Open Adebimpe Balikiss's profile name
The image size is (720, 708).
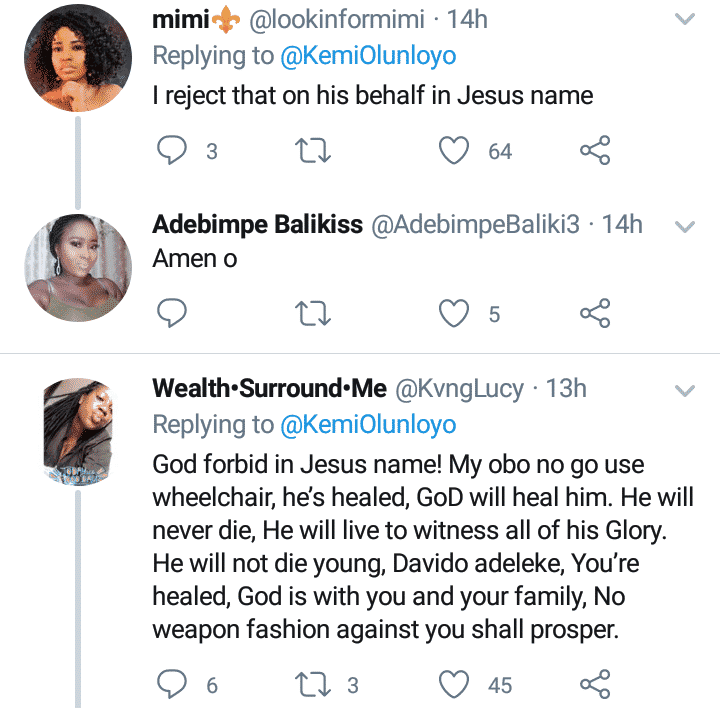257,225
